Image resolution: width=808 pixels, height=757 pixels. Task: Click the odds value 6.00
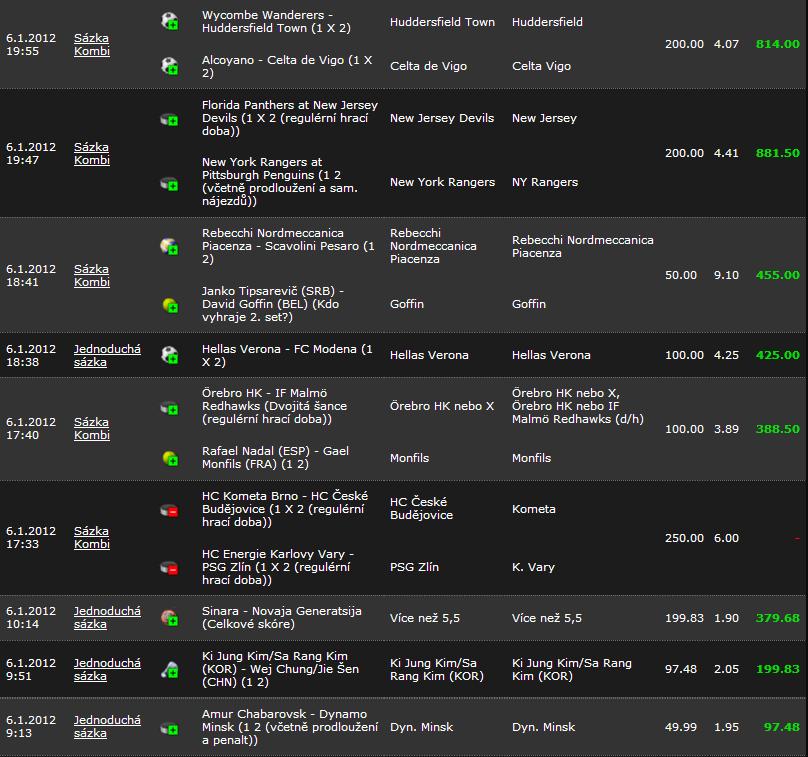tap(726, 538)
